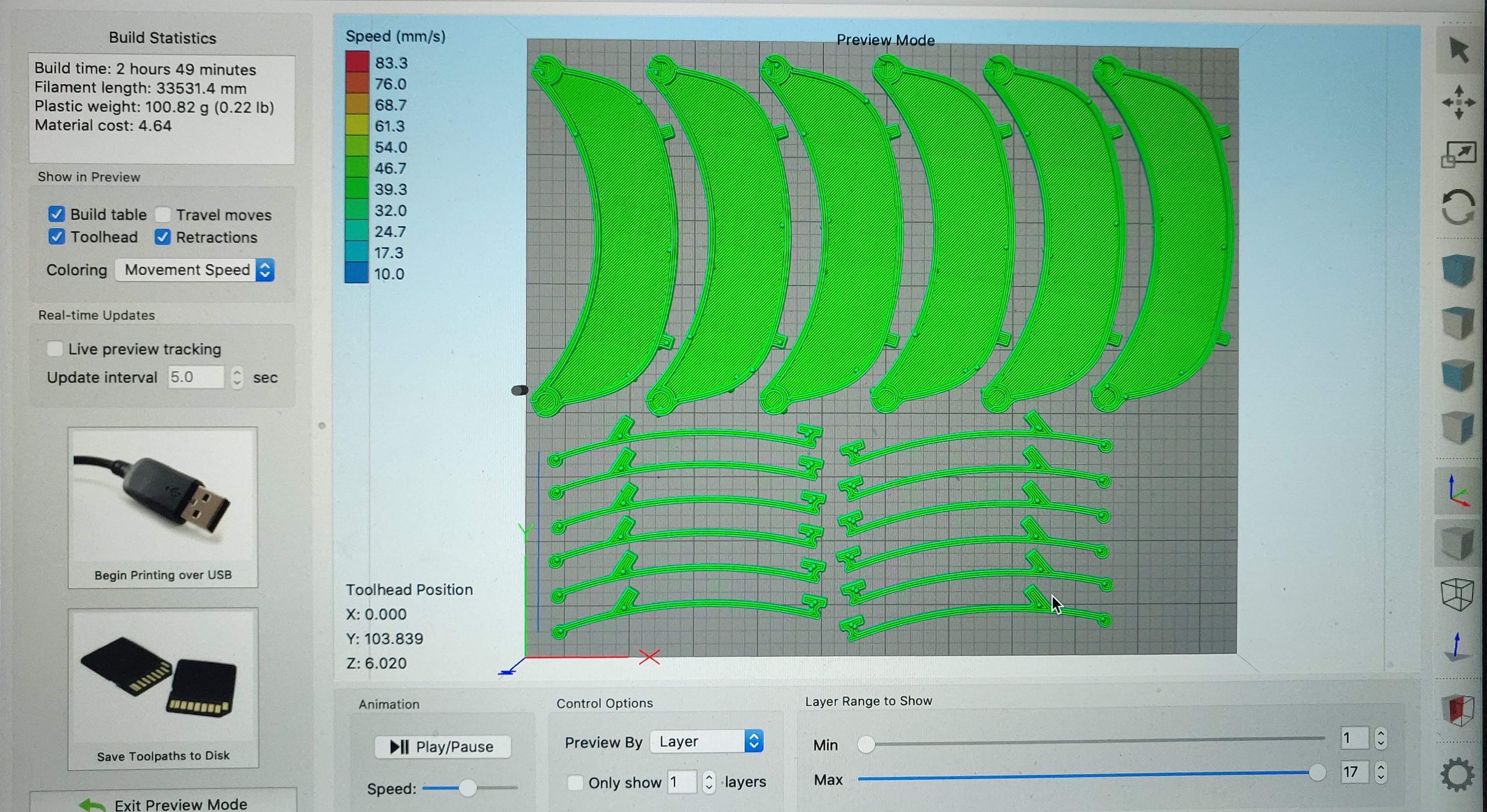Select the arrow selection tool
Image resolution: width=1487 pixels, height=812 pixels.
coord(1458,50)
